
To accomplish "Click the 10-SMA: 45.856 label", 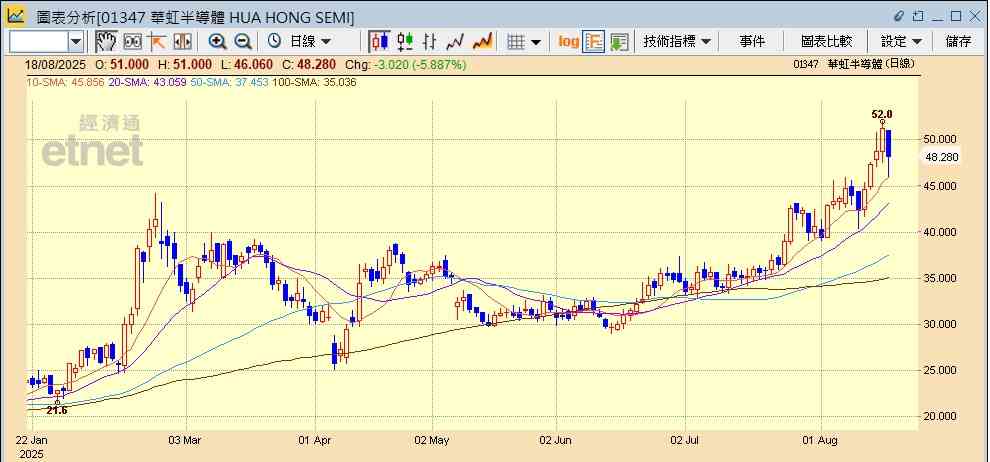I will (x=65, y=82).
